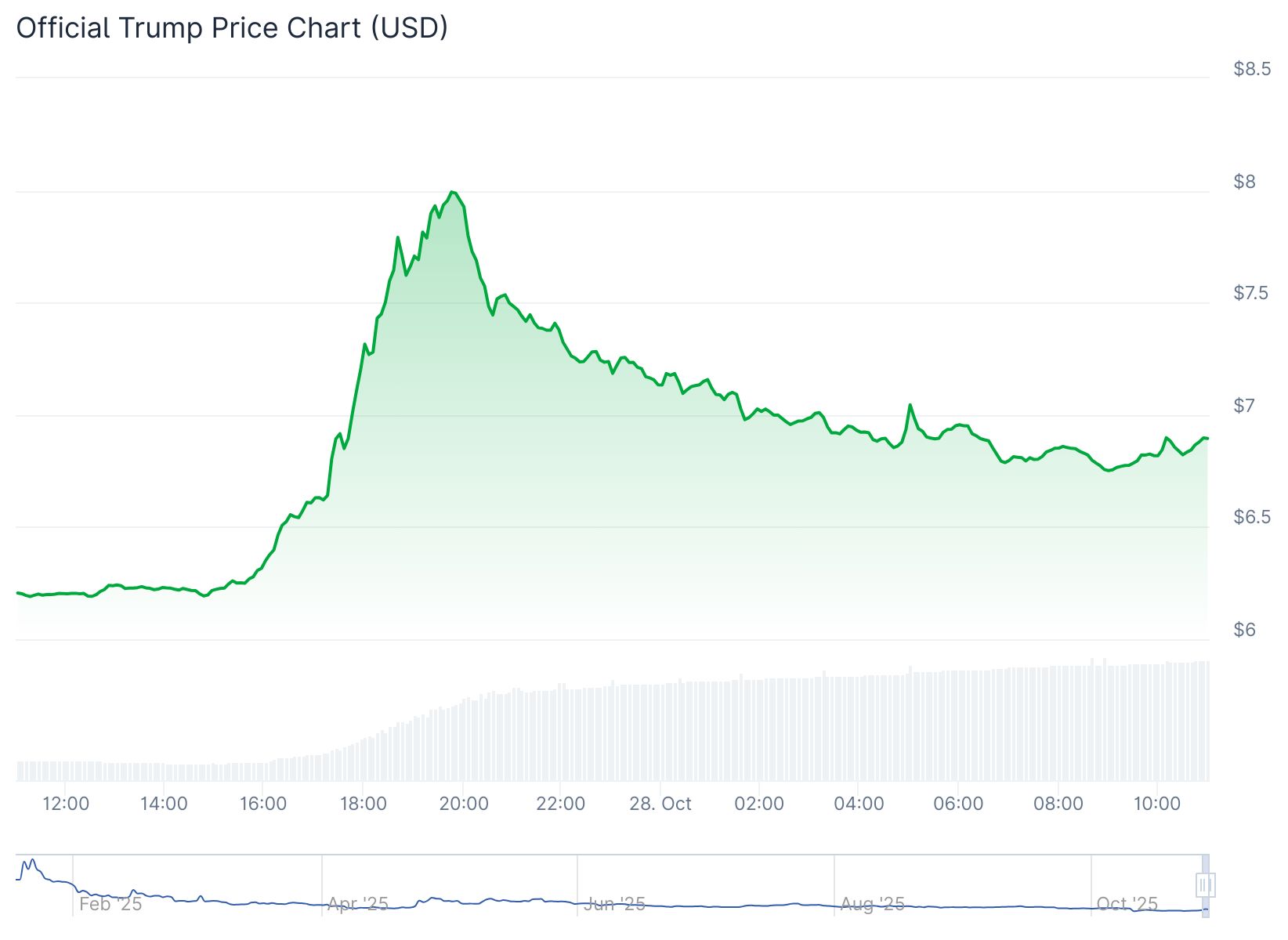Click the 12:00 time axis label
The width and height of the screenshot is (1288, 940).
click(65, 804)
